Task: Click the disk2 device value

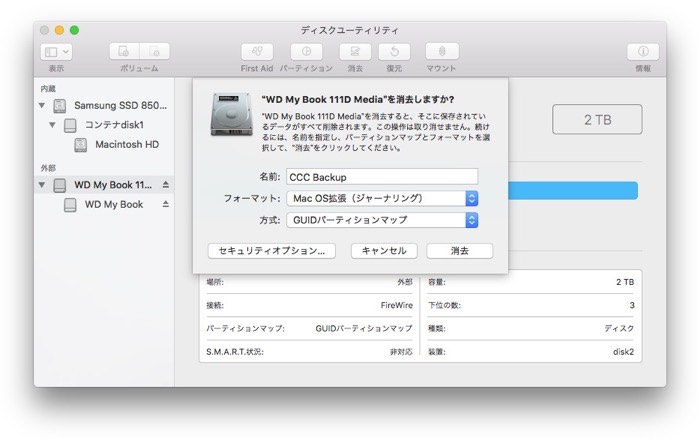Action: [623, 352]
